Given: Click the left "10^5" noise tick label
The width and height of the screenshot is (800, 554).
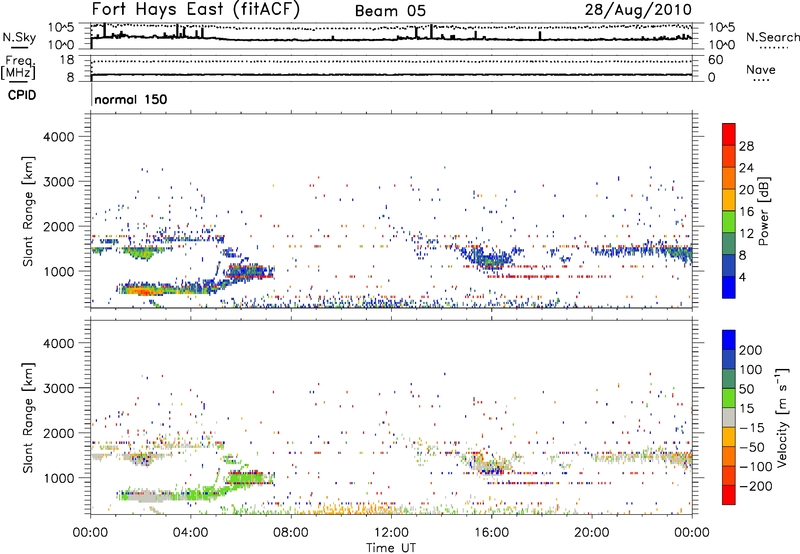Looking at the screenshot, I should [61, 27].
